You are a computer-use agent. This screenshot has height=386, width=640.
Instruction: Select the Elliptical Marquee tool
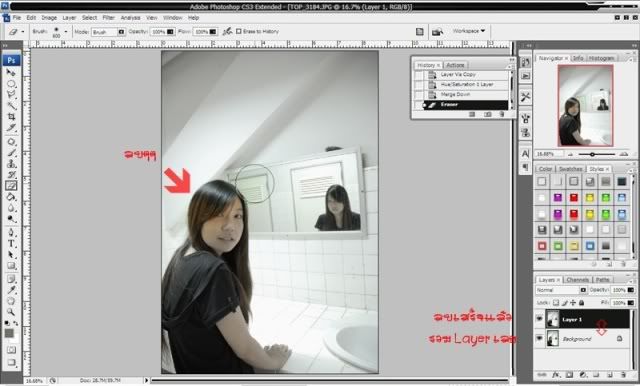11,84
